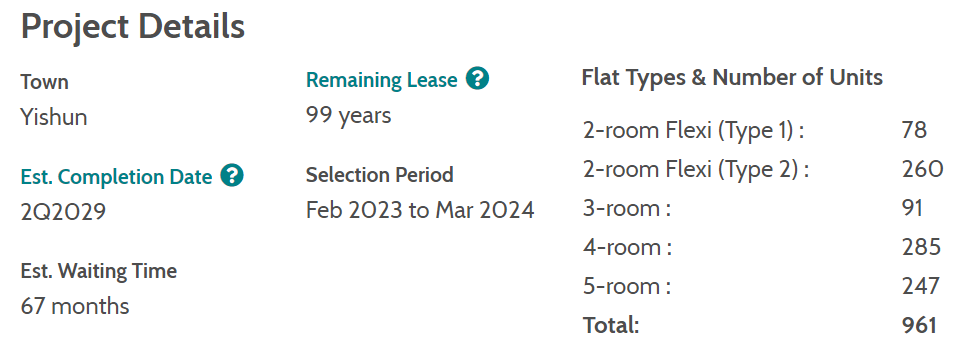Select the Feb 2023 to Mar 2024 text
The width and height of the screenshot is (970, 360).
[x=420, y=210]
